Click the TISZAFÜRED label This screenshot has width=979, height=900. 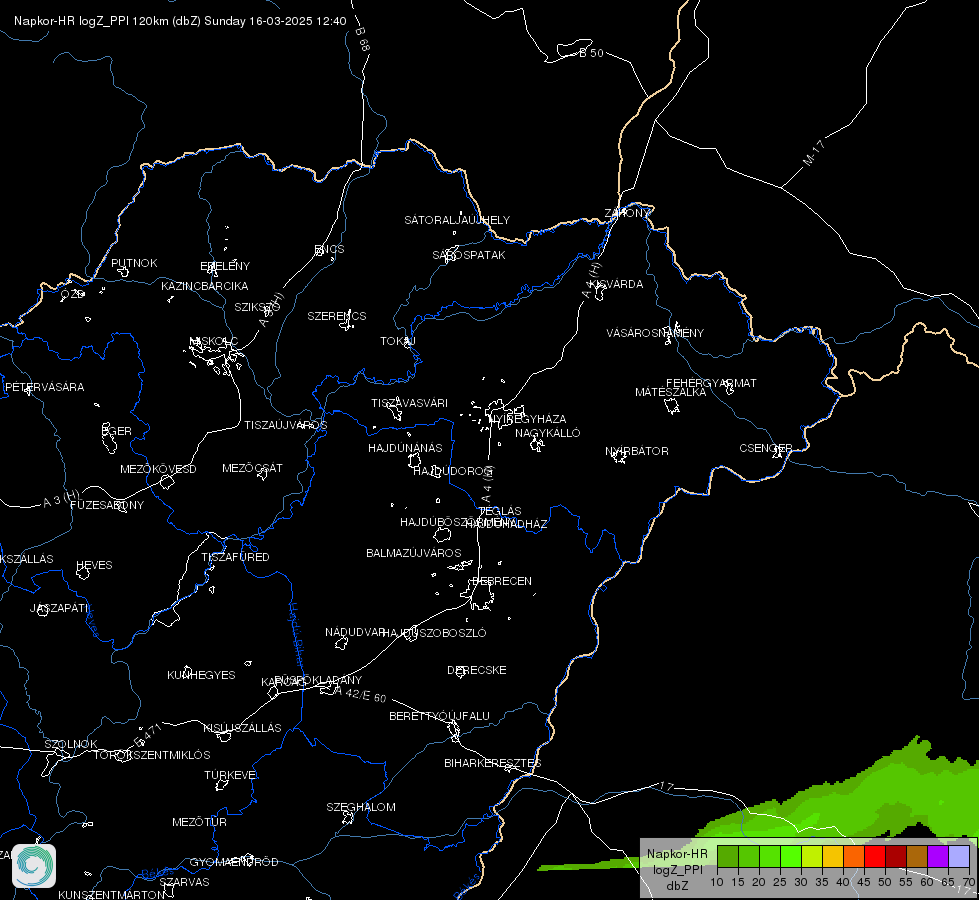coord(235,556)
